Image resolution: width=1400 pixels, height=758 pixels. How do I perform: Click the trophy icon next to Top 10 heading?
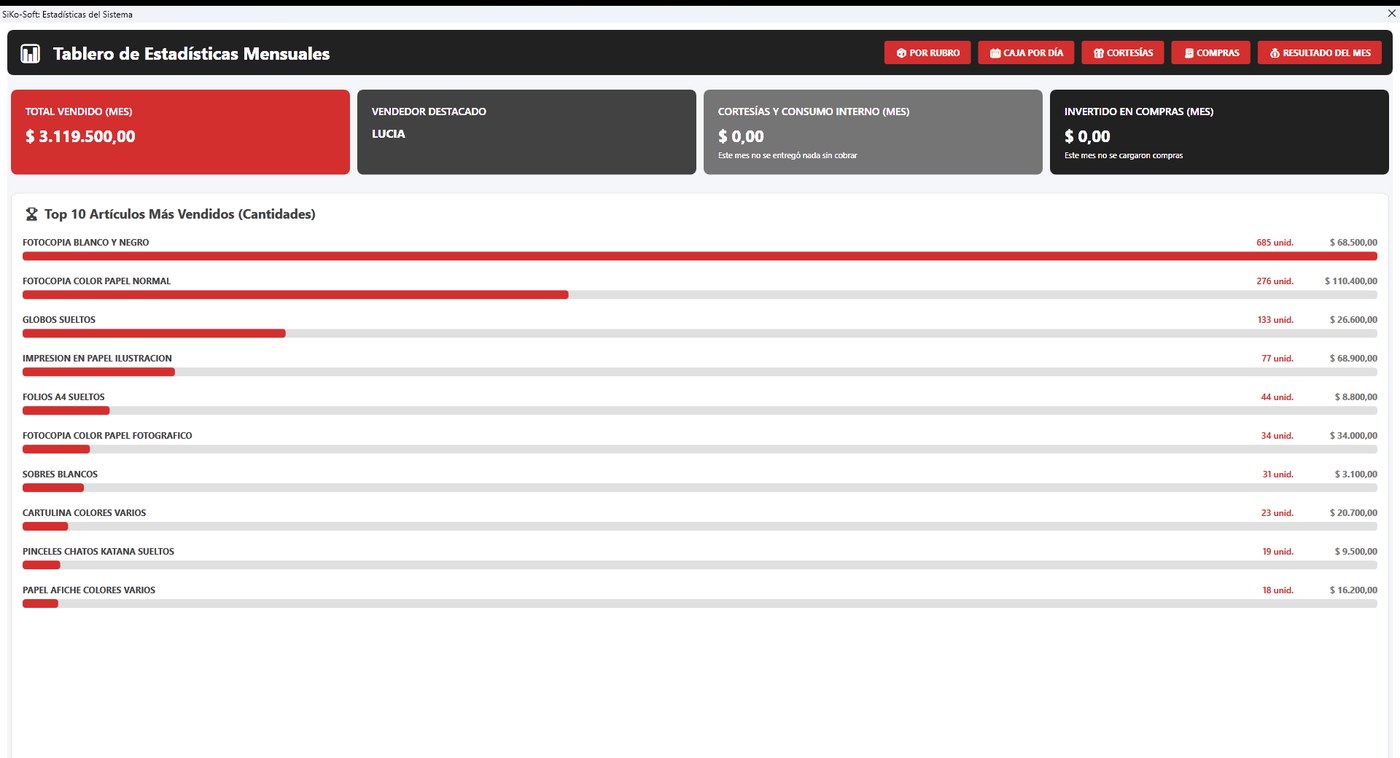pyautogui.click(x=31, y=214)
